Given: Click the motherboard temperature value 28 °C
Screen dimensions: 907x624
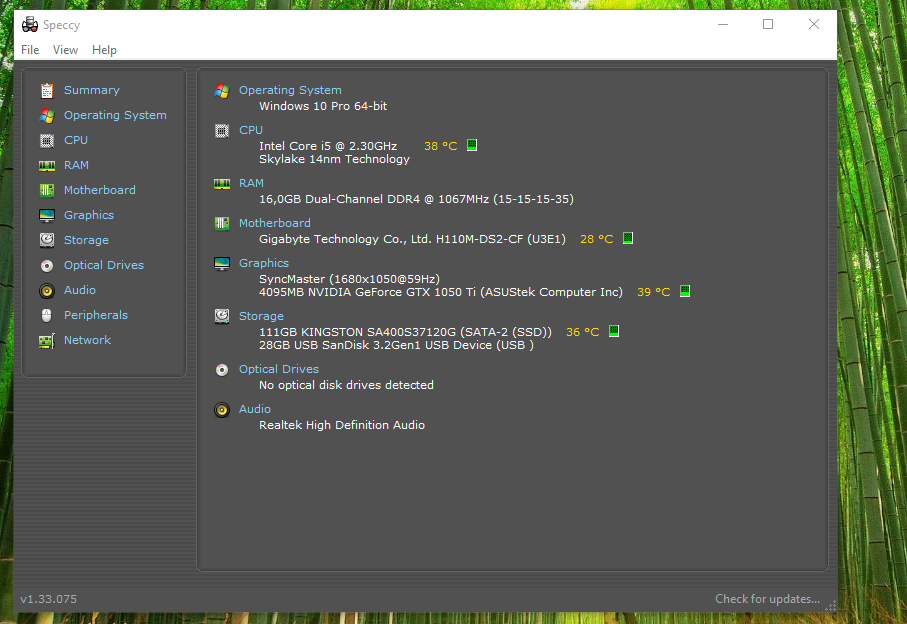Looking at the screenshot, I should click(x=596, y=239).
